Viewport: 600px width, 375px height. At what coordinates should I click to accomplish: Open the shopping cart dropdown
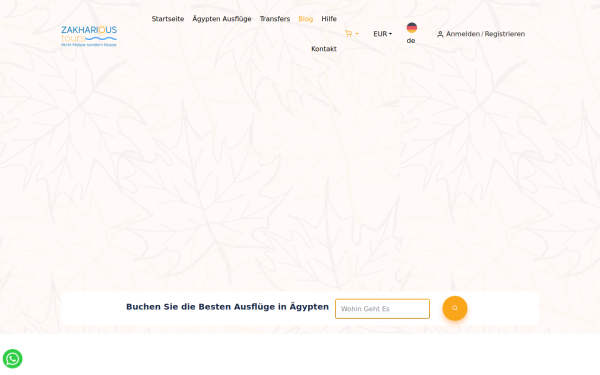tap(351, 34)
